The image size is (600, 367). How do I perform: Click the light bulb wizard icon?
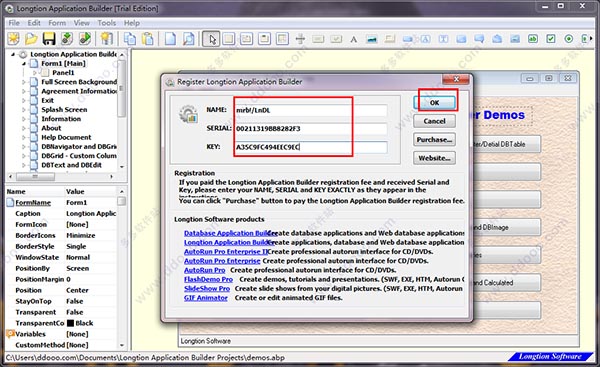[x=106, y=39]
